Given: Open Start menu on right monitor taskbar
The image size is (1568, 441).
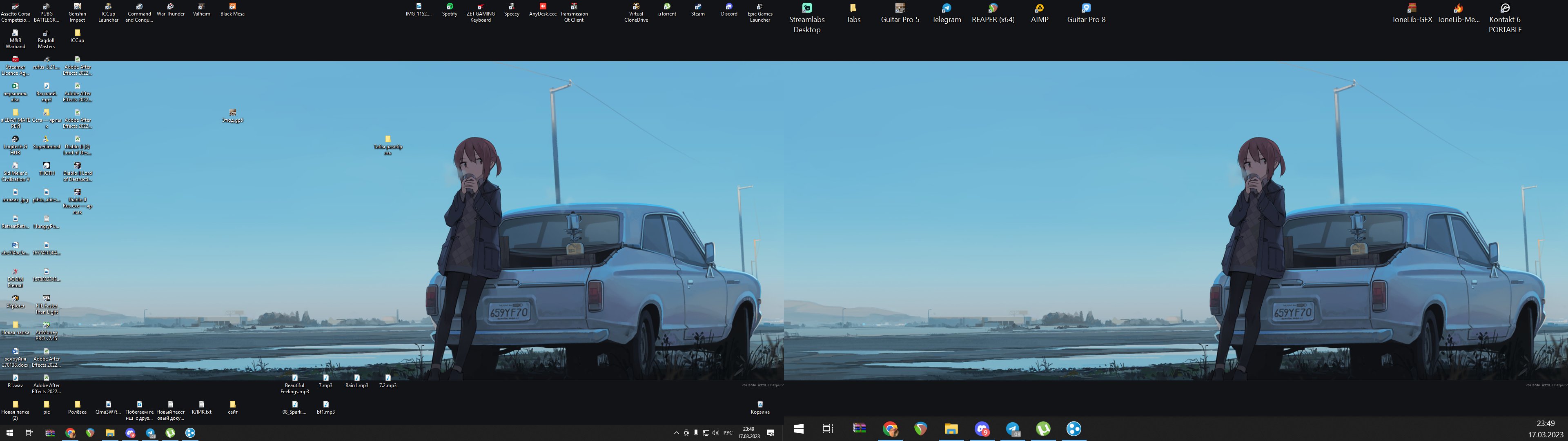Looking at the screenshot, I should click(799, 429).
